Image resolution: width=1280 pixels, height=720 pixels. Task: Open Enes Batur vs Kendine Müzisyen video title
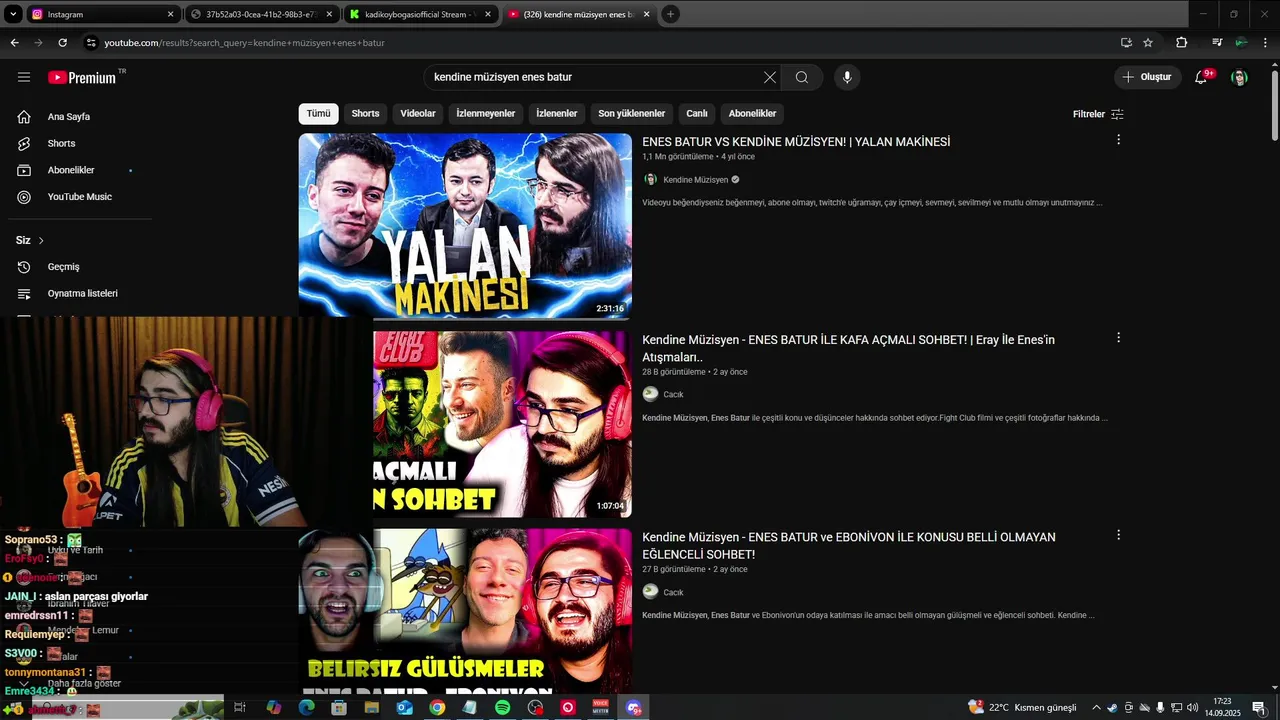click(796, 142)
